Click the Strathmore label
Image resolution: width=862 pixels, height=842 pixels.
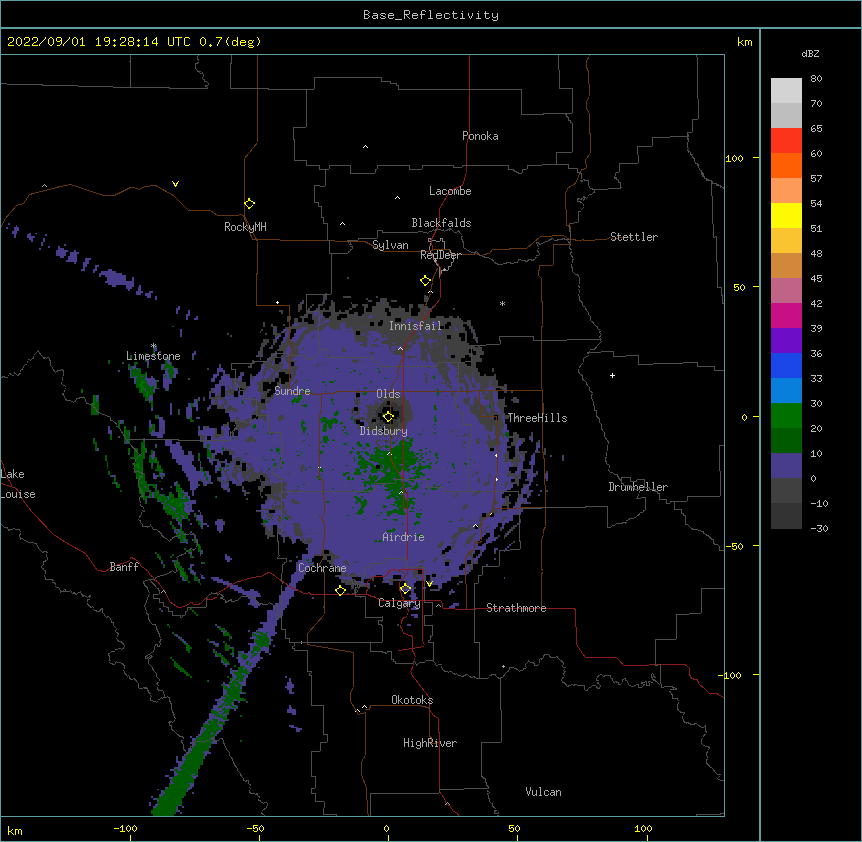(x=516, y=608)
